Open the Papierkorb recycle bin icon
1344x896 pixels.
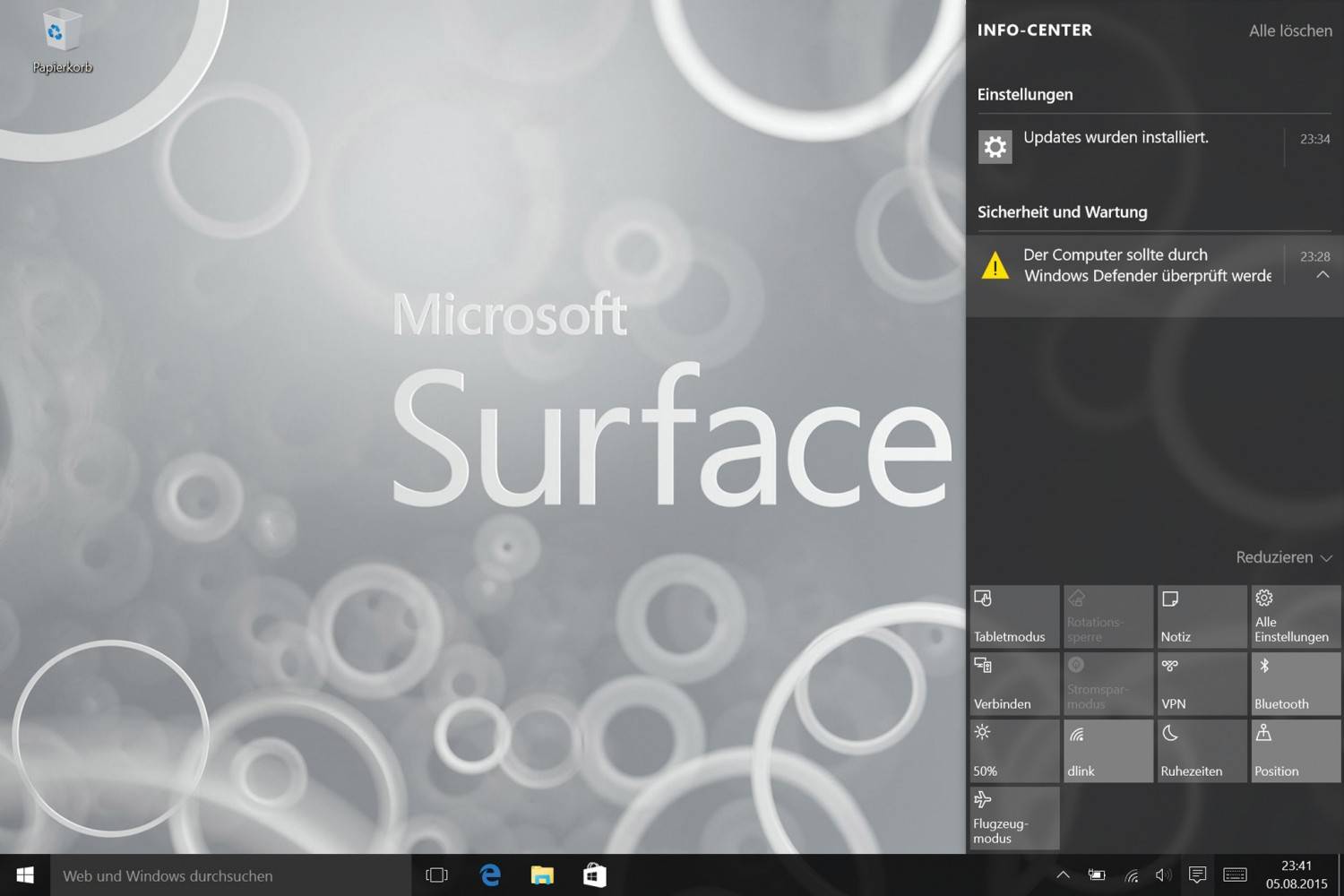[x=62, y=41]
